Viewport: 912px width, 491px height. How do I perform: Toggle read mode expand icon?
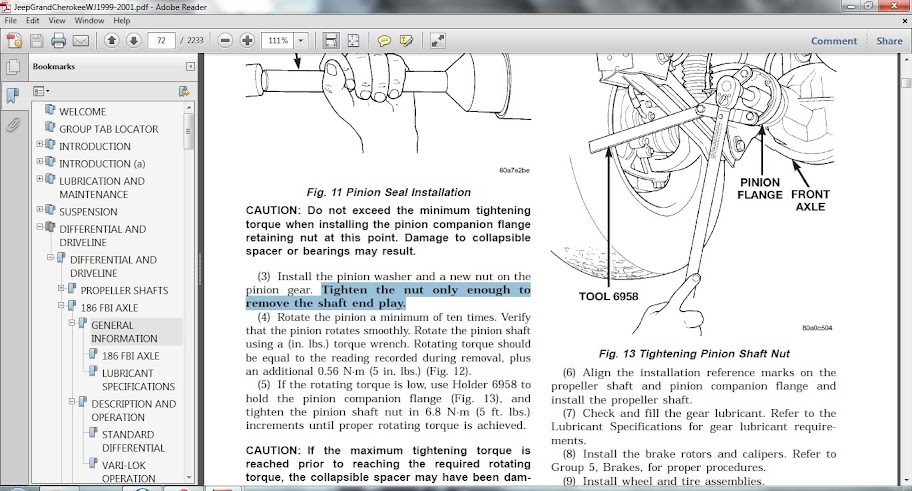(437, 40)
